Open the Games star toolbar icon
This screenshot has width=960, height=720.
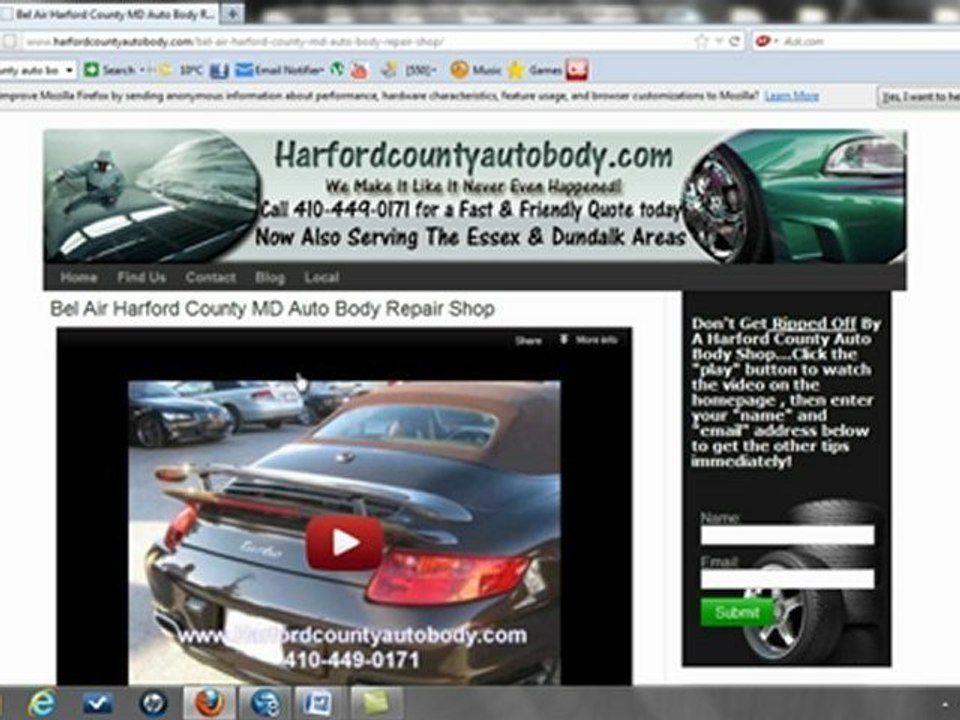(x=516, y=70)
